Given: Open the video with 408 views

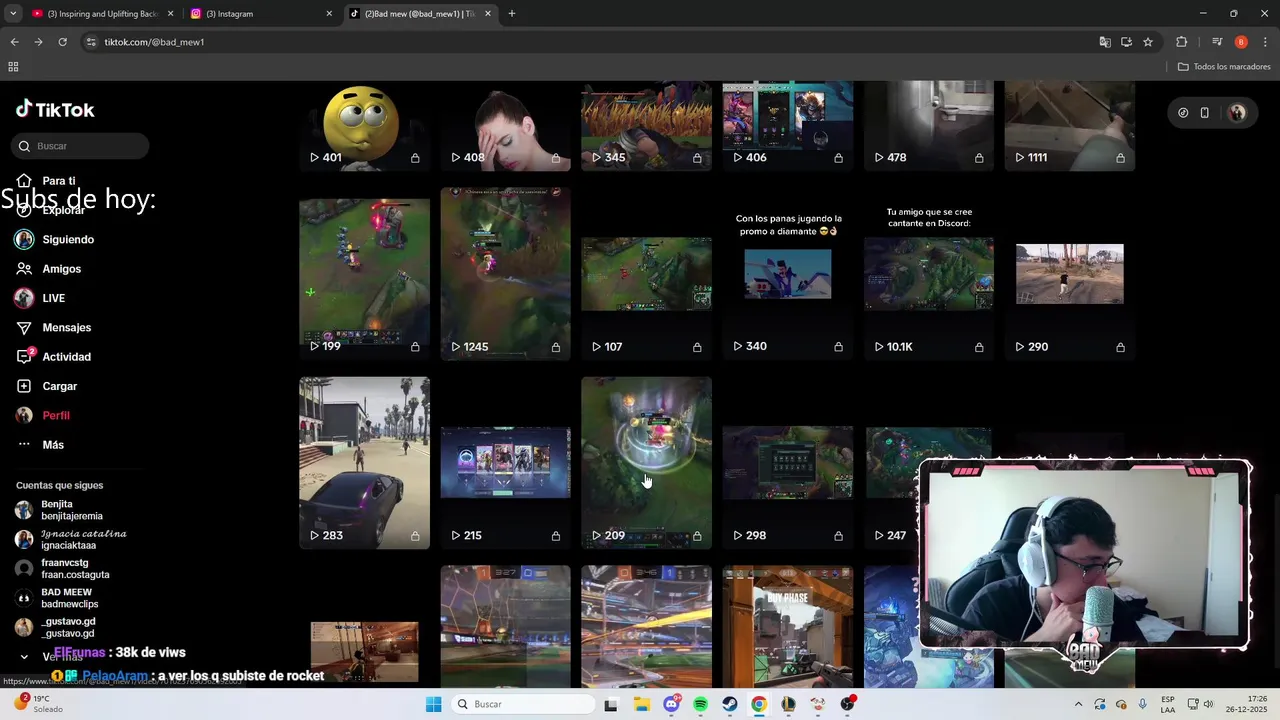Looking at the screenshot, I should click(505, 125).
